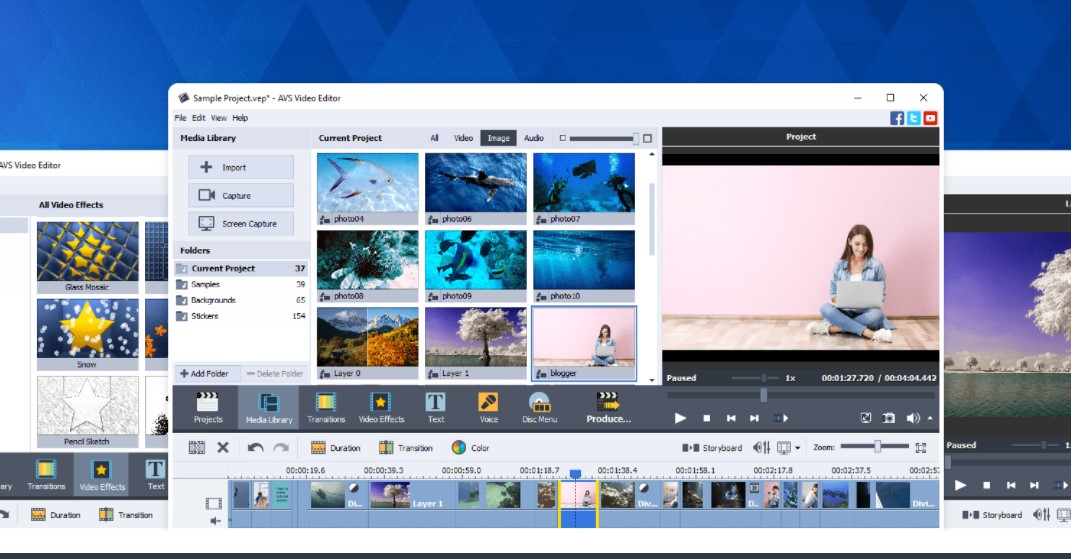
Task: Select the photo09 thumbnail
Action: 475,266
